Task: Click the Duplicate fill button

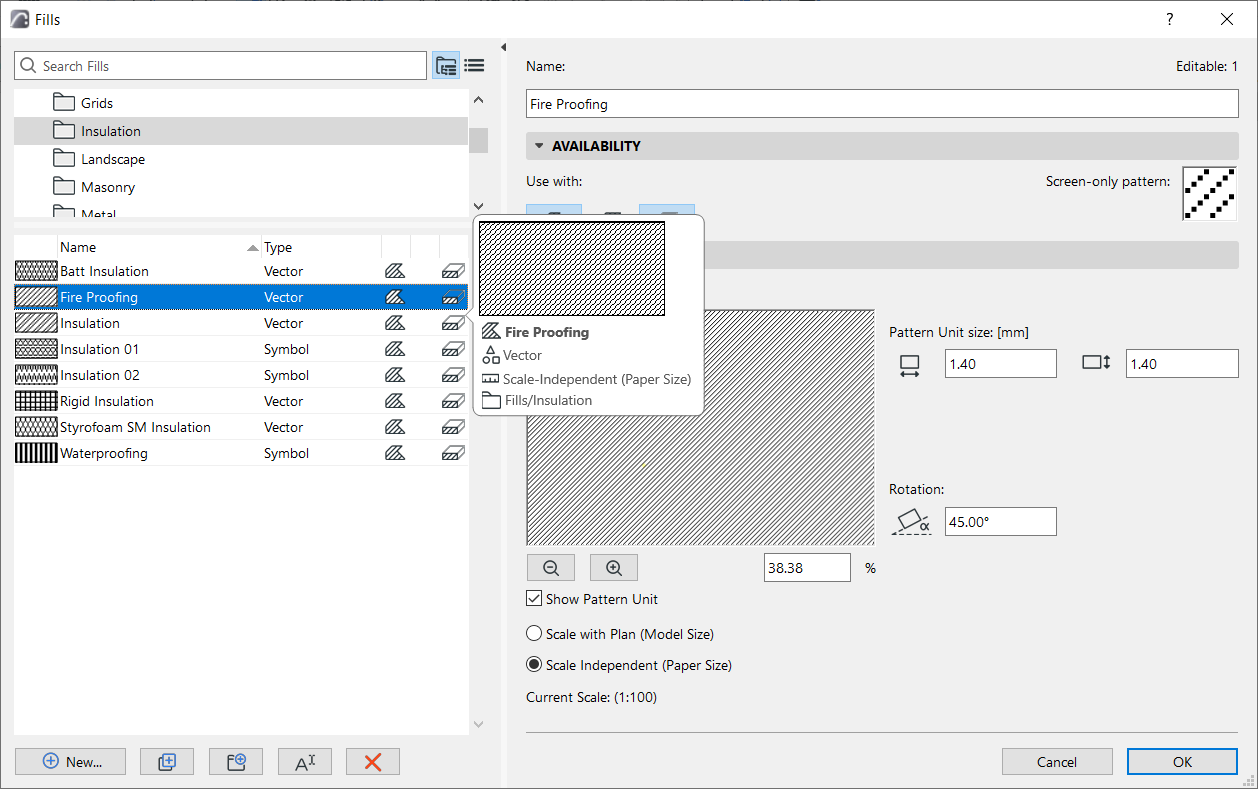Action: (x=167, y=762)
